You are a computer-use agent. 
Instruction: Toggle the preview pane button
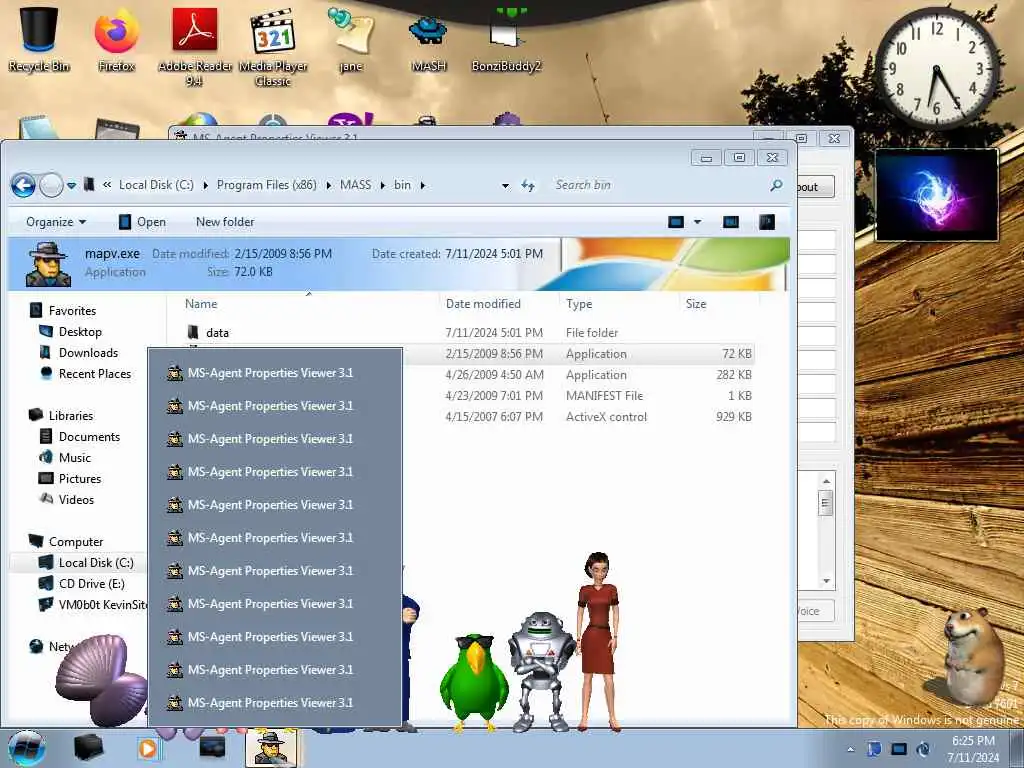[731, 222]
